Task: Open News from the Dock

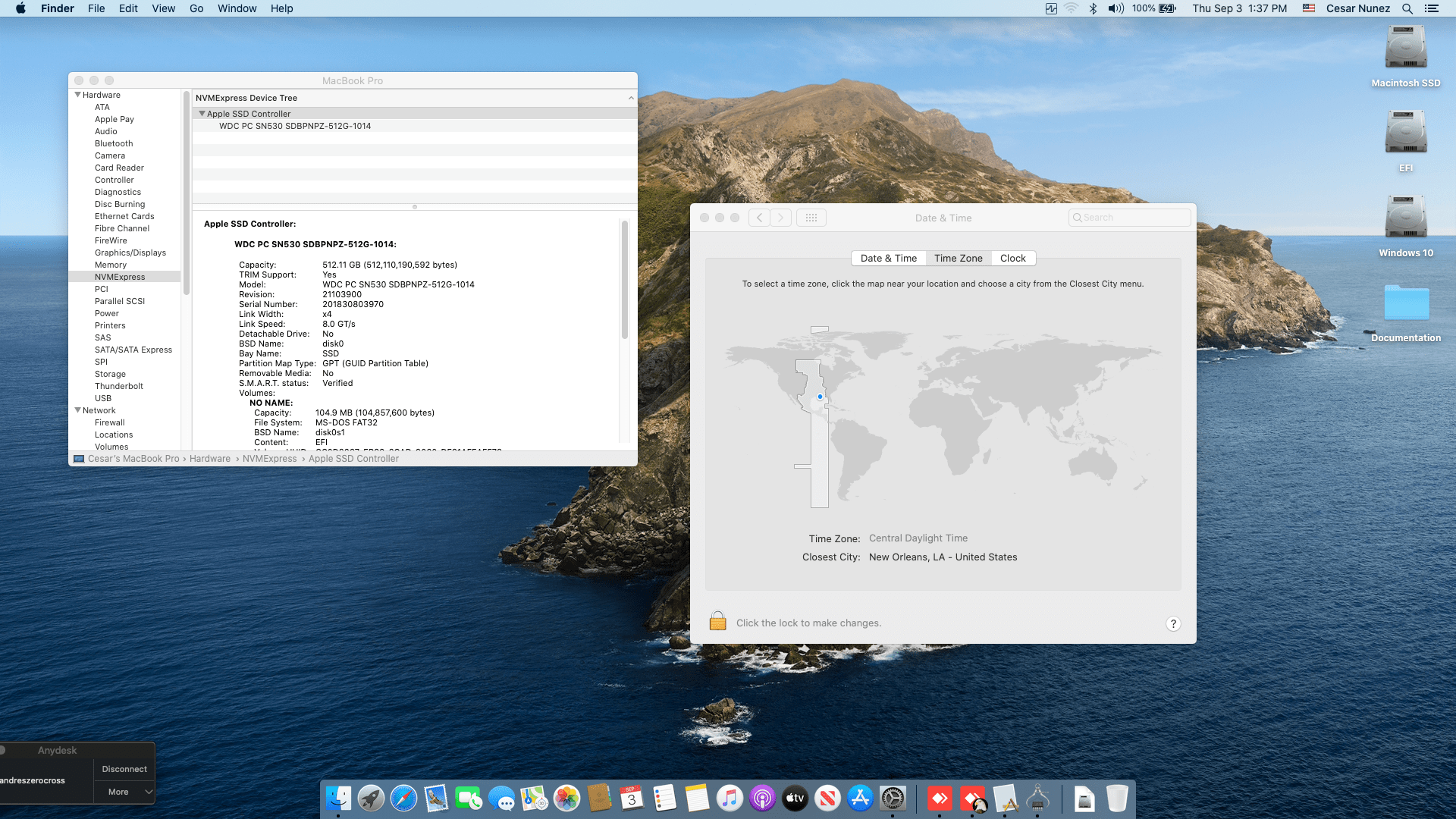Action: [x=827, y=798]
